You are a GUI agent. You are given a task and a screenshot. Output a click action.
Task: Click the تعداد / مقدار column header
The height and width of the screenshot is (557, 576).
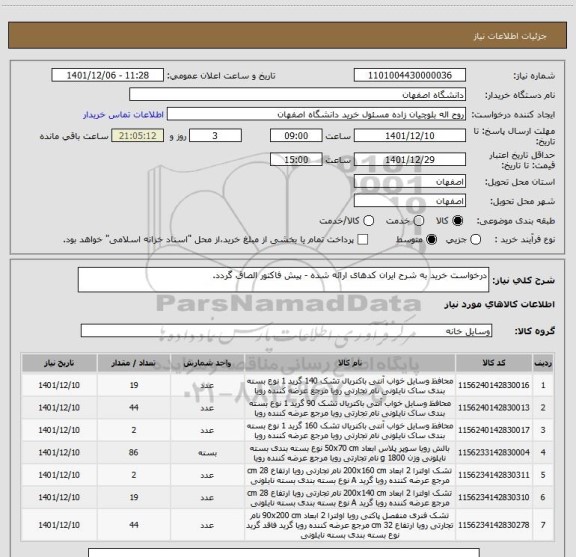click(x=134, y=363)
